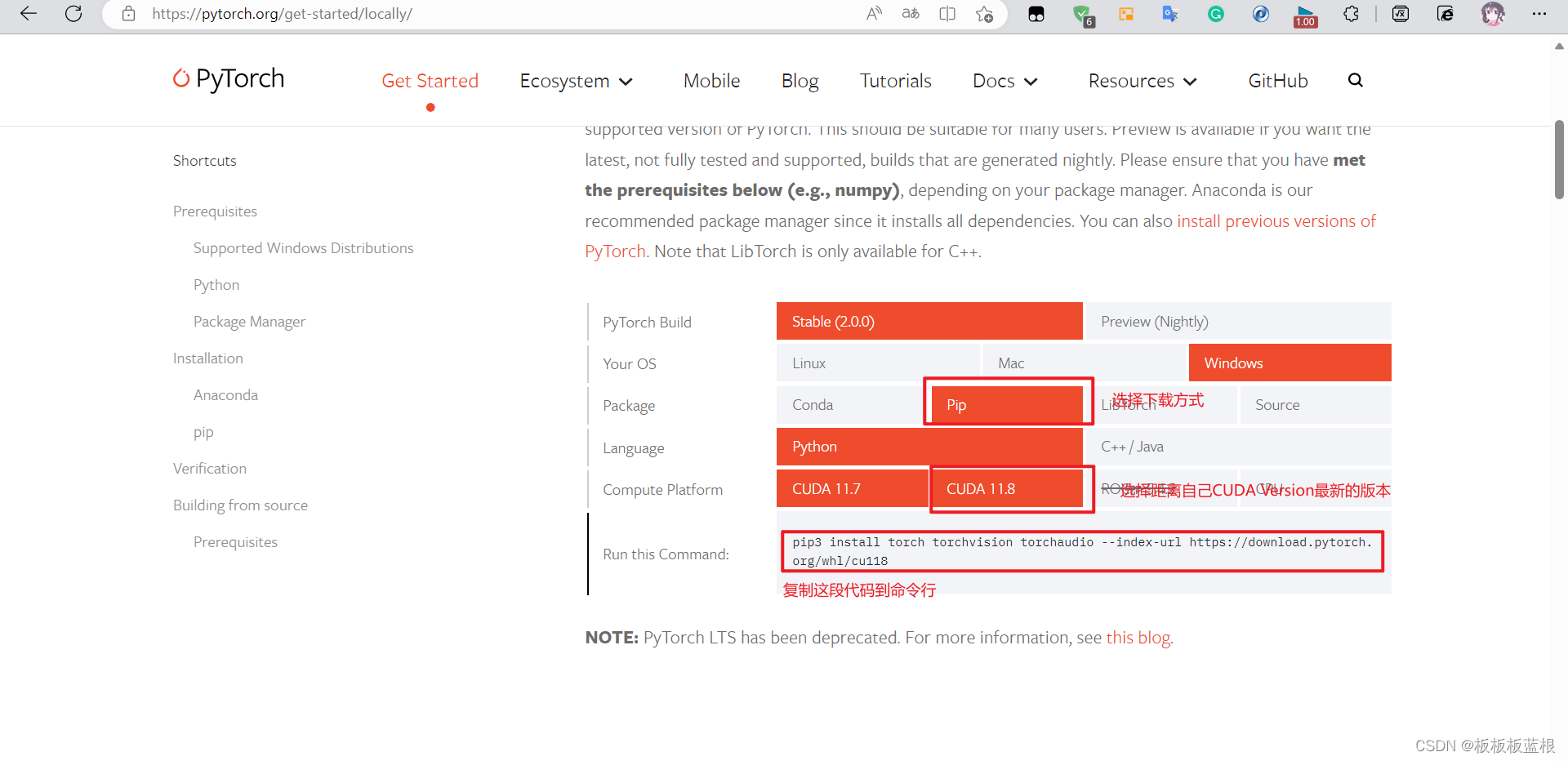Open the split screen icon

click(x=947, y=14)
